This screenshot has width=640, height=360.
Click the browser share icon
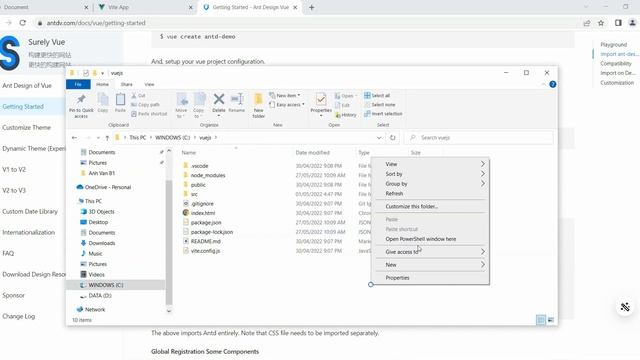pyautogui.click(x=587, y=23)
